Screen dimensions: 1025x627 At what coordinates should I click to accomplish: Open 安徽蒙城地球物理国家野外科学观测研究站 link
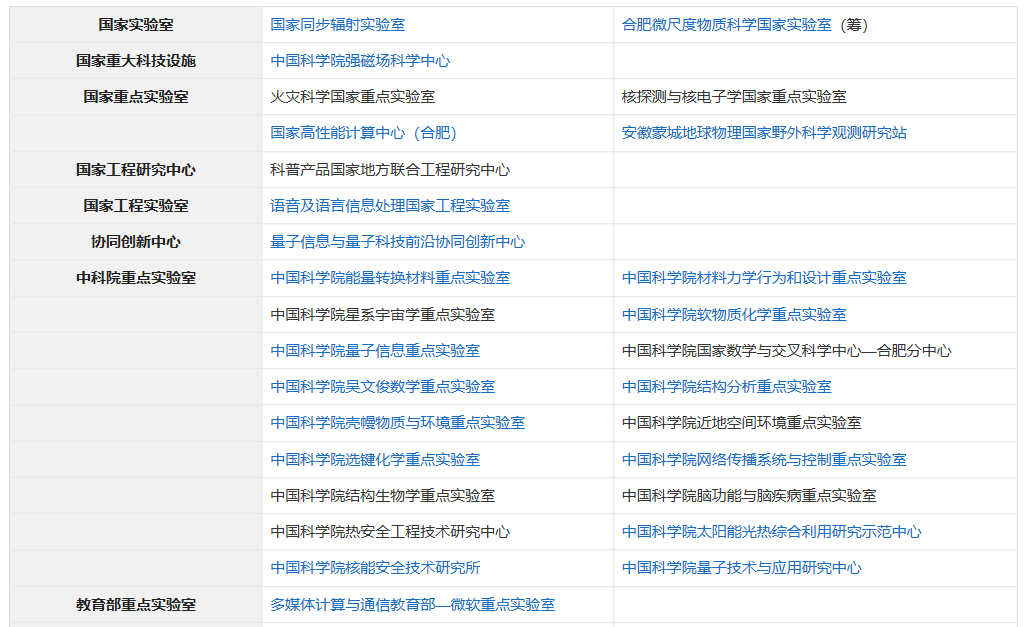[769, 133]
